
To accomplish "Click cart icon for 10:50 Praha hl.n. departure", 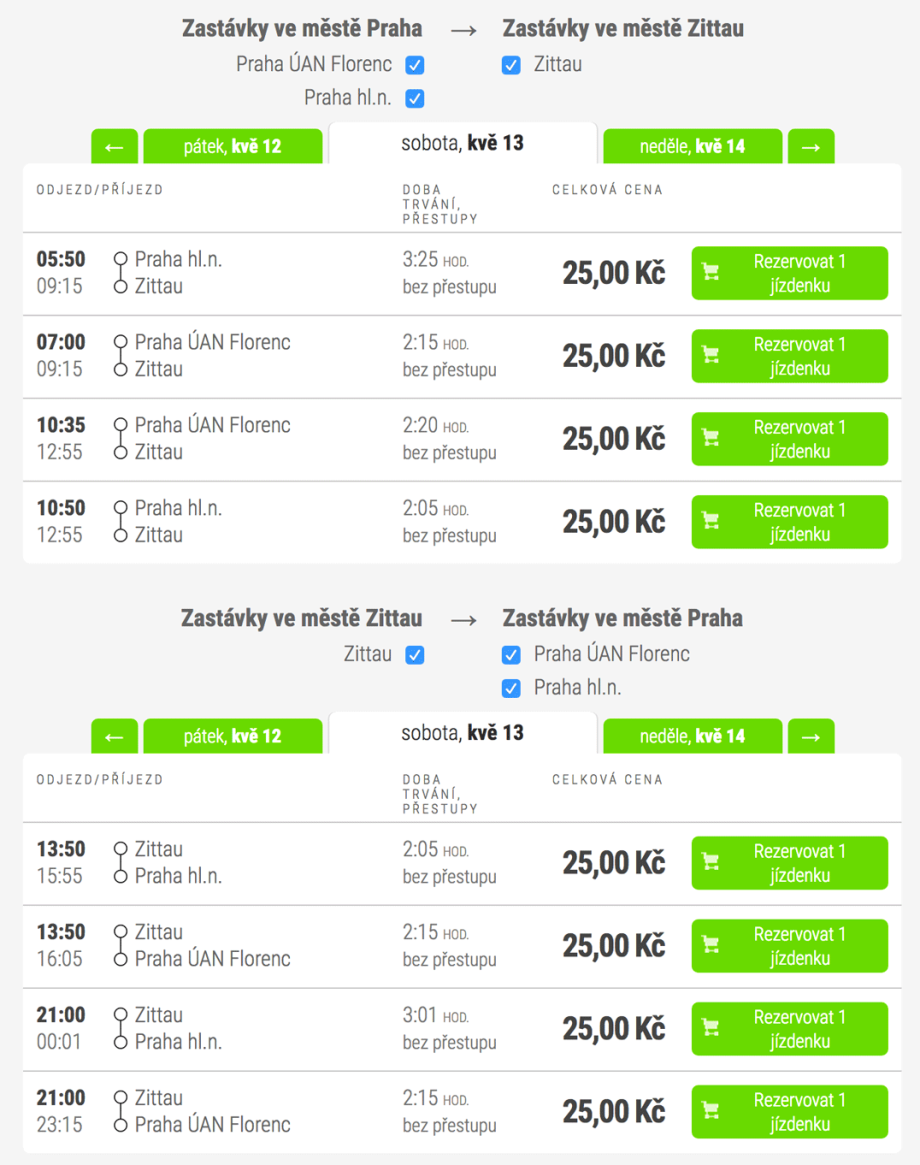I will pyautogui.click(x=711, y=522).
